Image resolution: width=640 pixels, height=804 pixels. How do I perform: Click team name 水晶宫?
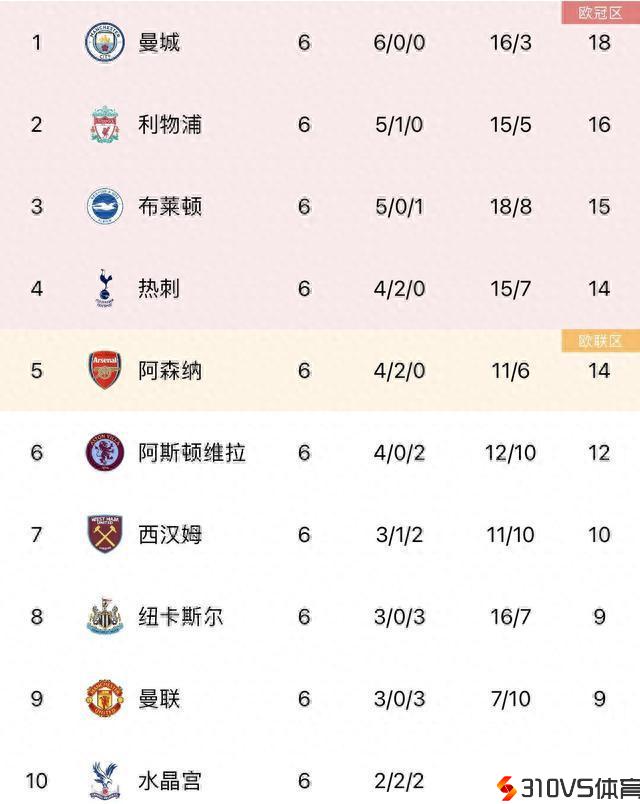(170, 781)
